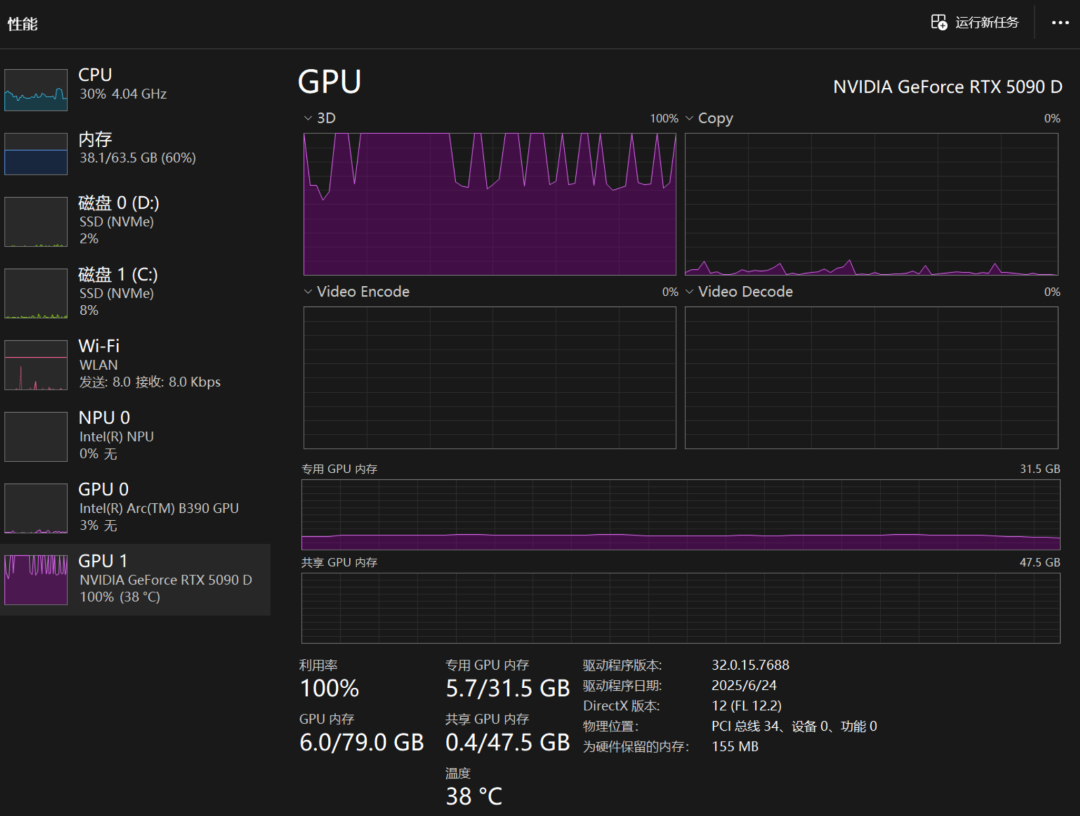Select the Wi-Fi activity graph thumbnail
Screen dimensions: 1080x816
coord(36,365)
